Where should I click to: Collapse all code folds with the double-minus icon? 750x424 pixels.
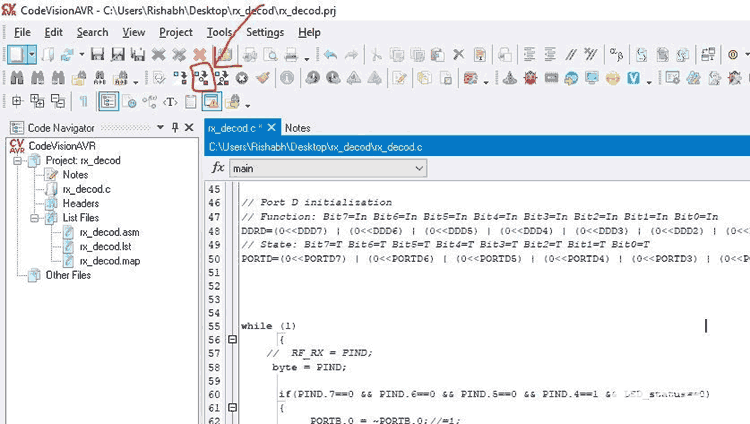(58, 101)
